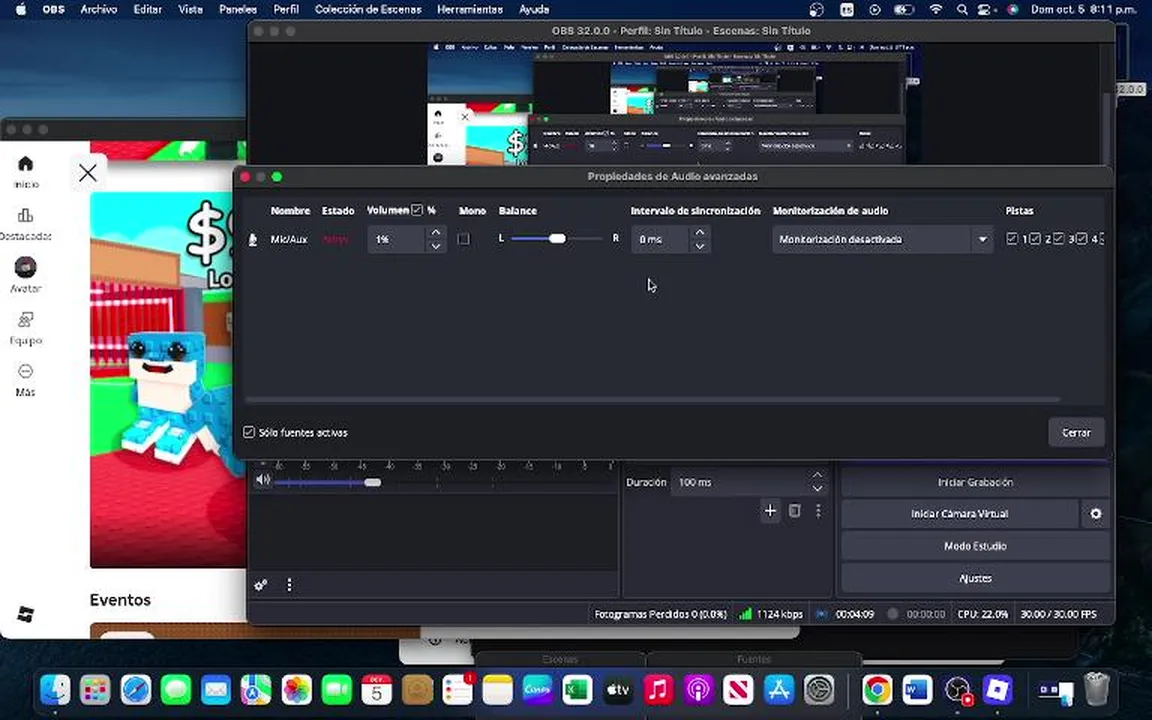Click the Duración 100 ms field
Viewport: 1152px width, 720px height.
click(739, 482)
